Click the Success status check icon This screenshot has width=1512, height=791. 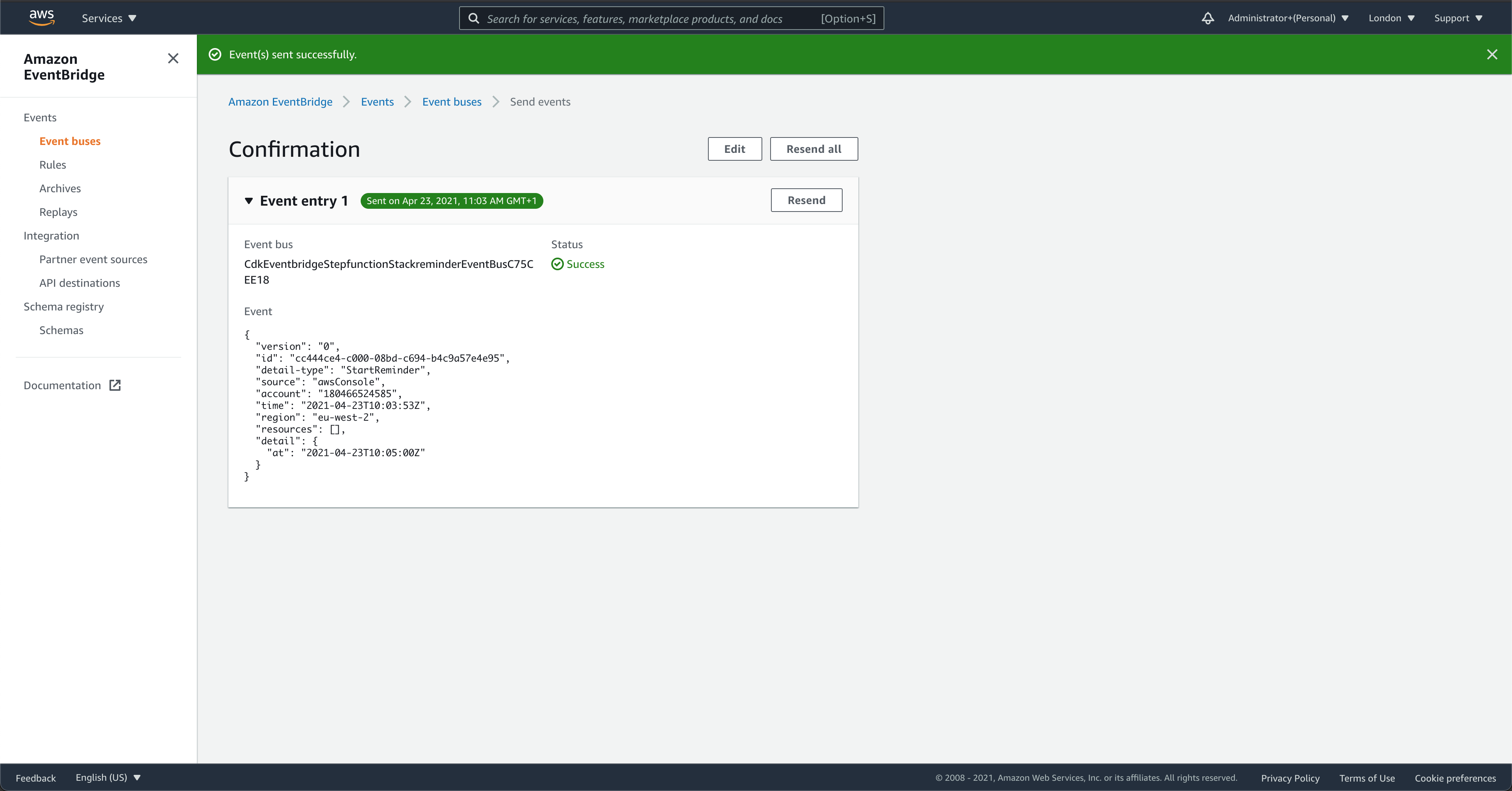coord(557,264)
